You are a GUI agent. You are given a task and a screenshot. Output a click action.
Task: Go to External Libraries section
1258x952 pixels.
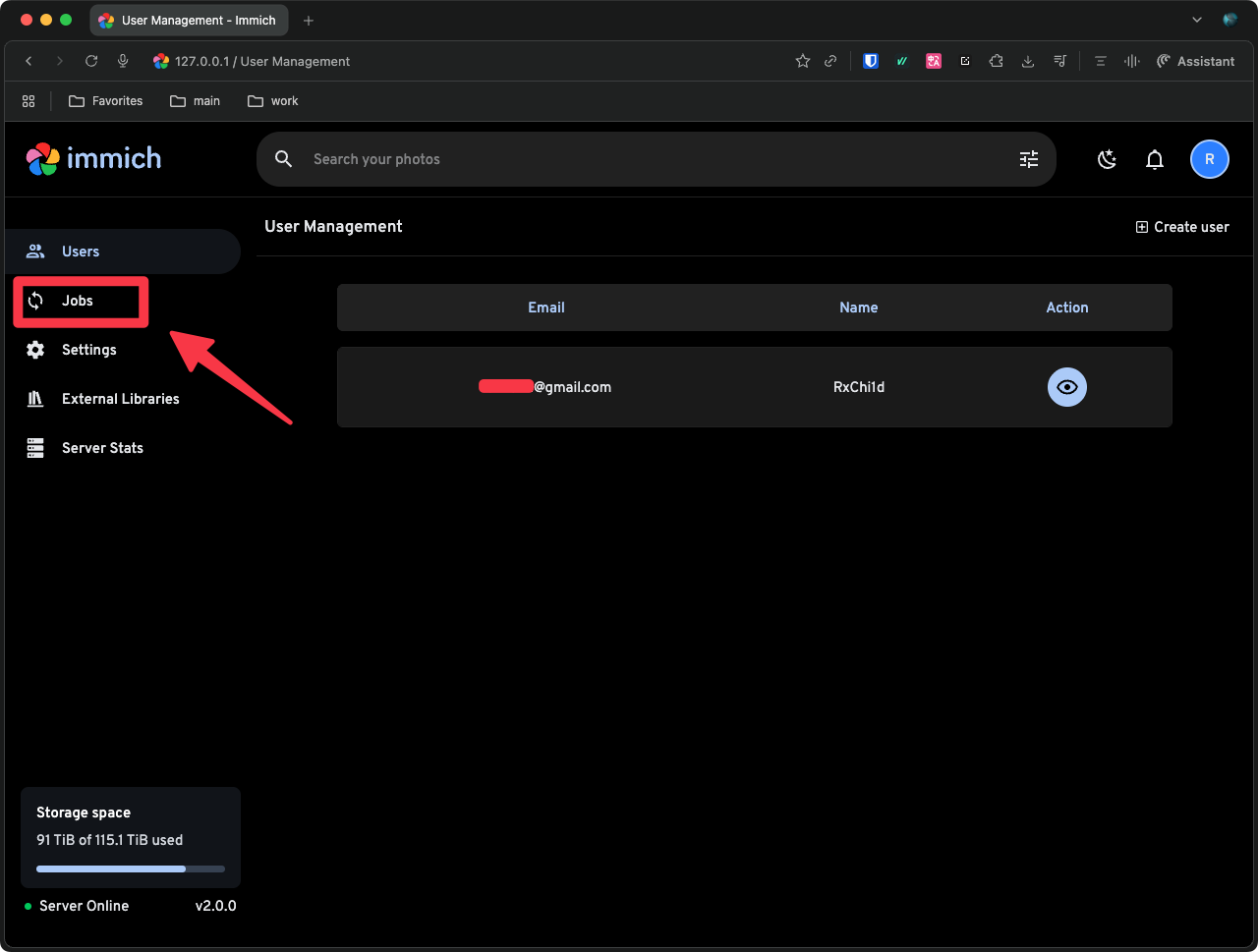pos(120,399)
